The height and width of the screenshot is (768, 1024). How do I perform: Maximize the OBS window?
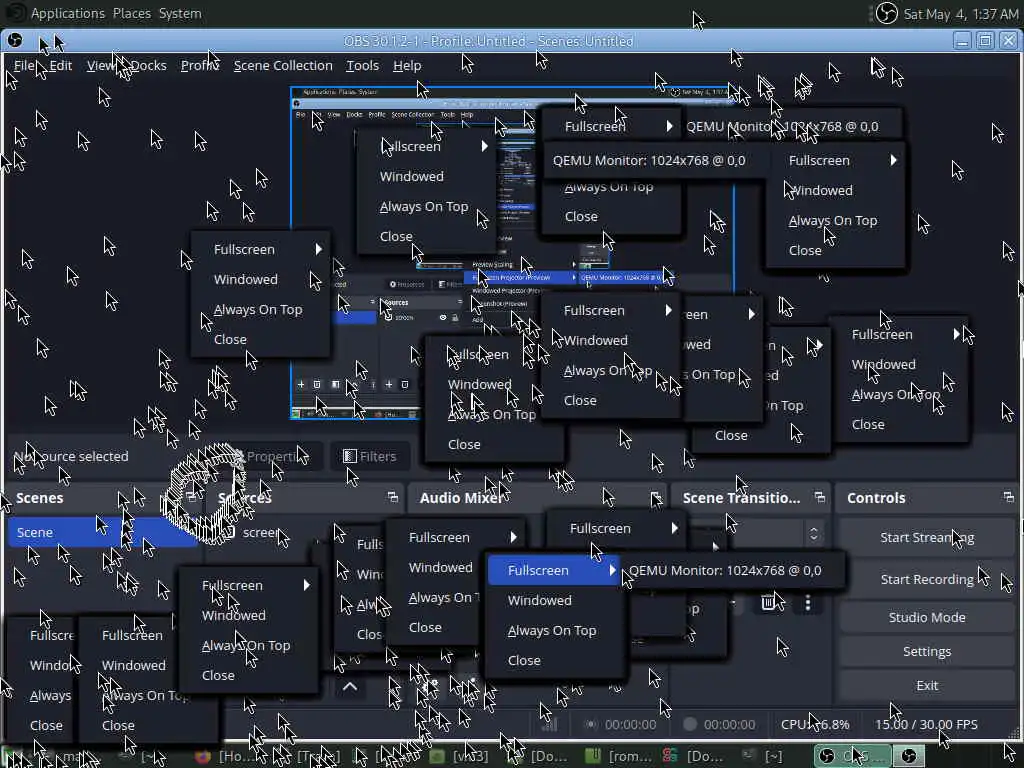(x=985, y=40)
